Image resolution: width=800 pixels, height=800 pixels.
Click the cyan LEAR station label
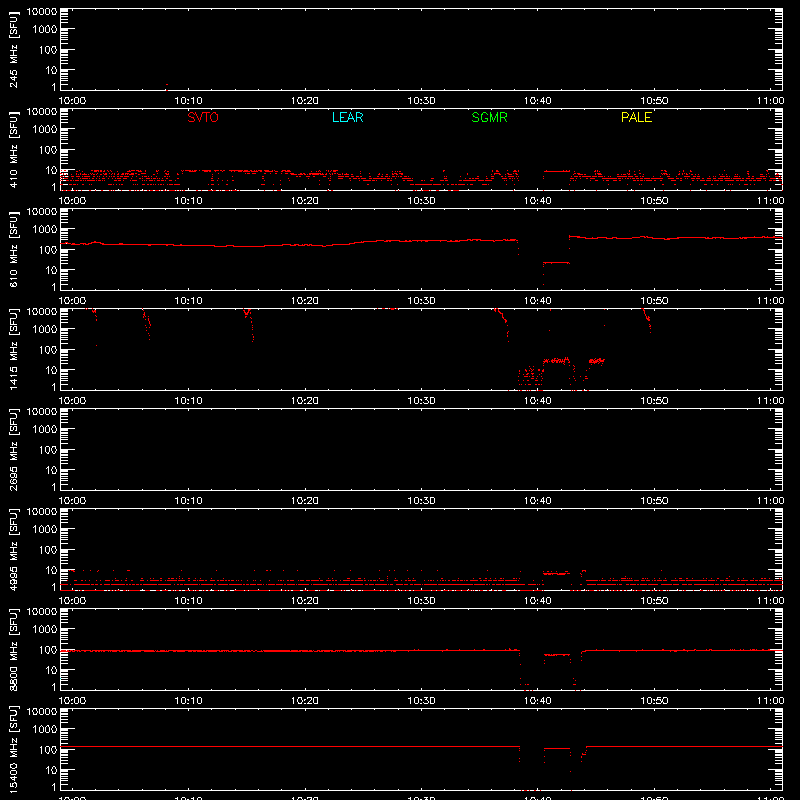(x=347, y=117)
